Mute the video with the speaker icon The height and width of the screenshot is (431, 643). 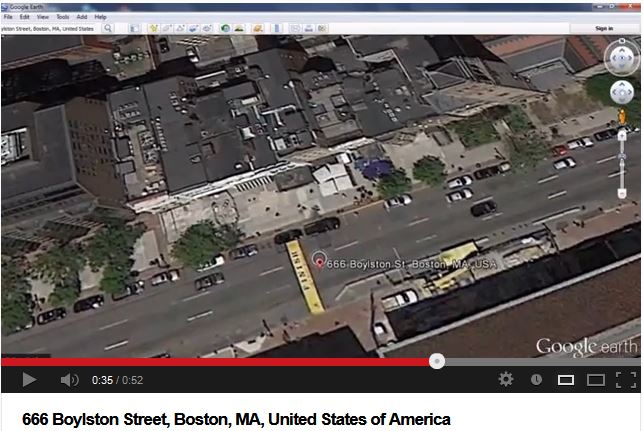[69, 380]
